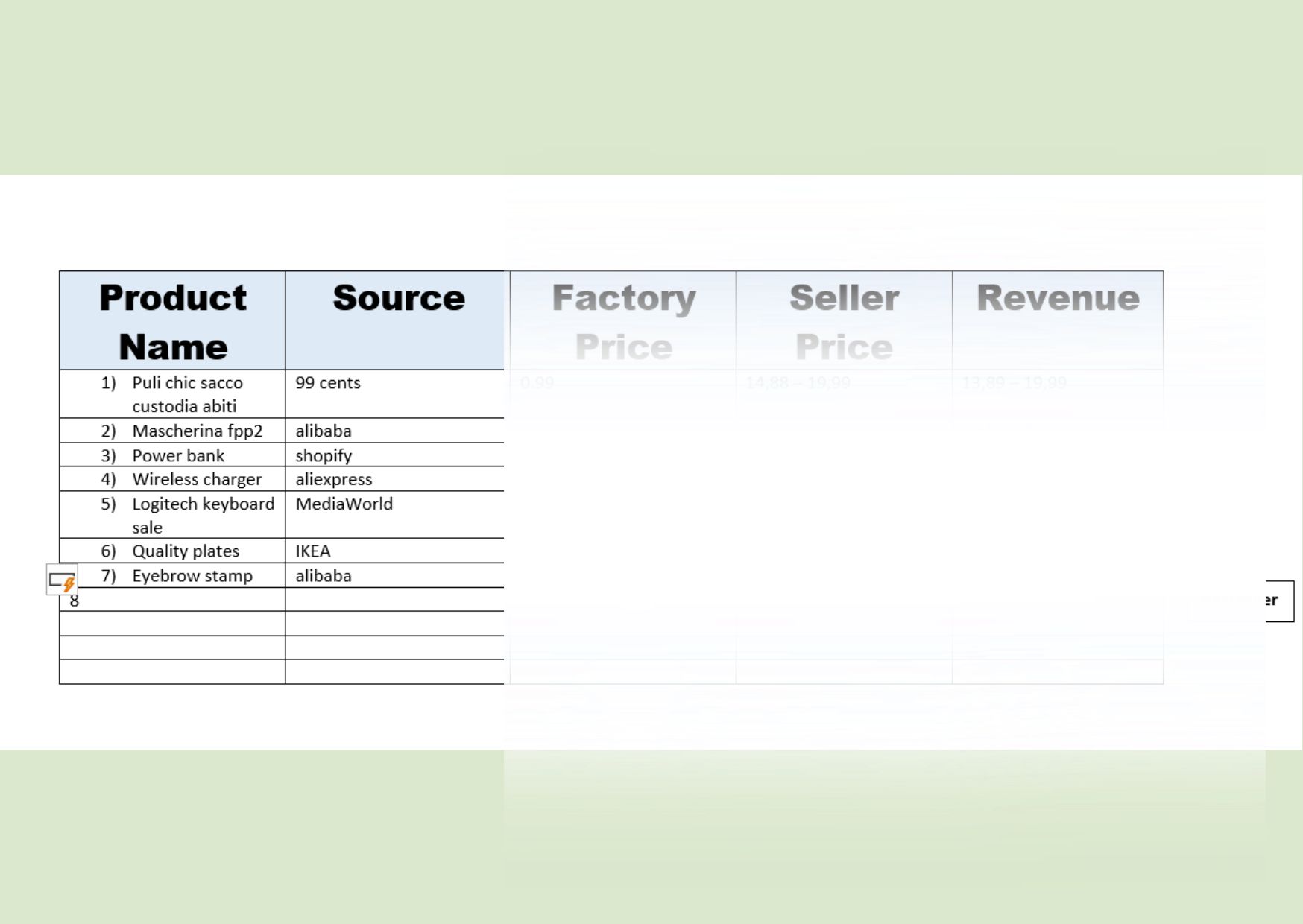Place cursor in 'IKEA' source cell
The width and height of the screenshot is (1303, 924).
coord(312,551)
